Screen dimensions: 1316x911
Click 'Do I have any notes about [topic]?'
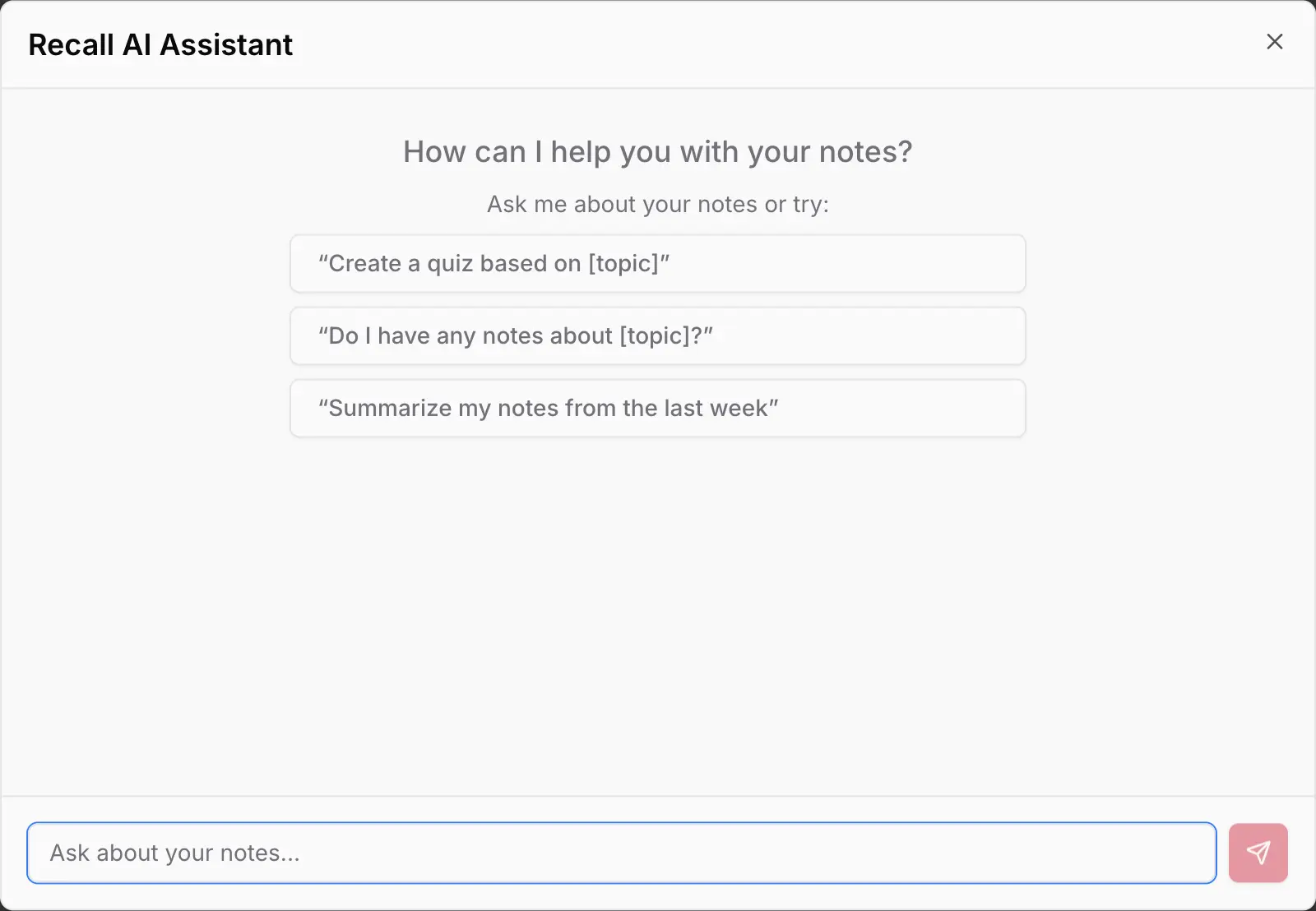657,335
